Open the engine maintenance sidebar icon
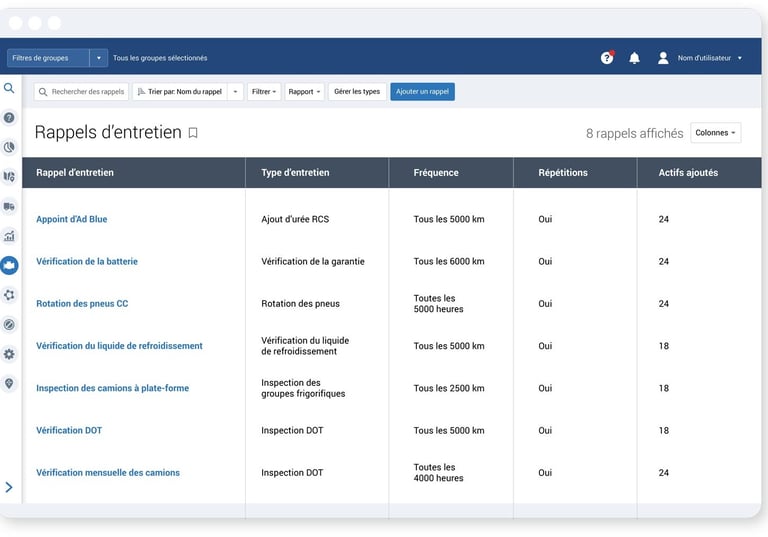Image resolution: width=768 pixels, height=537 pixels. point(9,266)
